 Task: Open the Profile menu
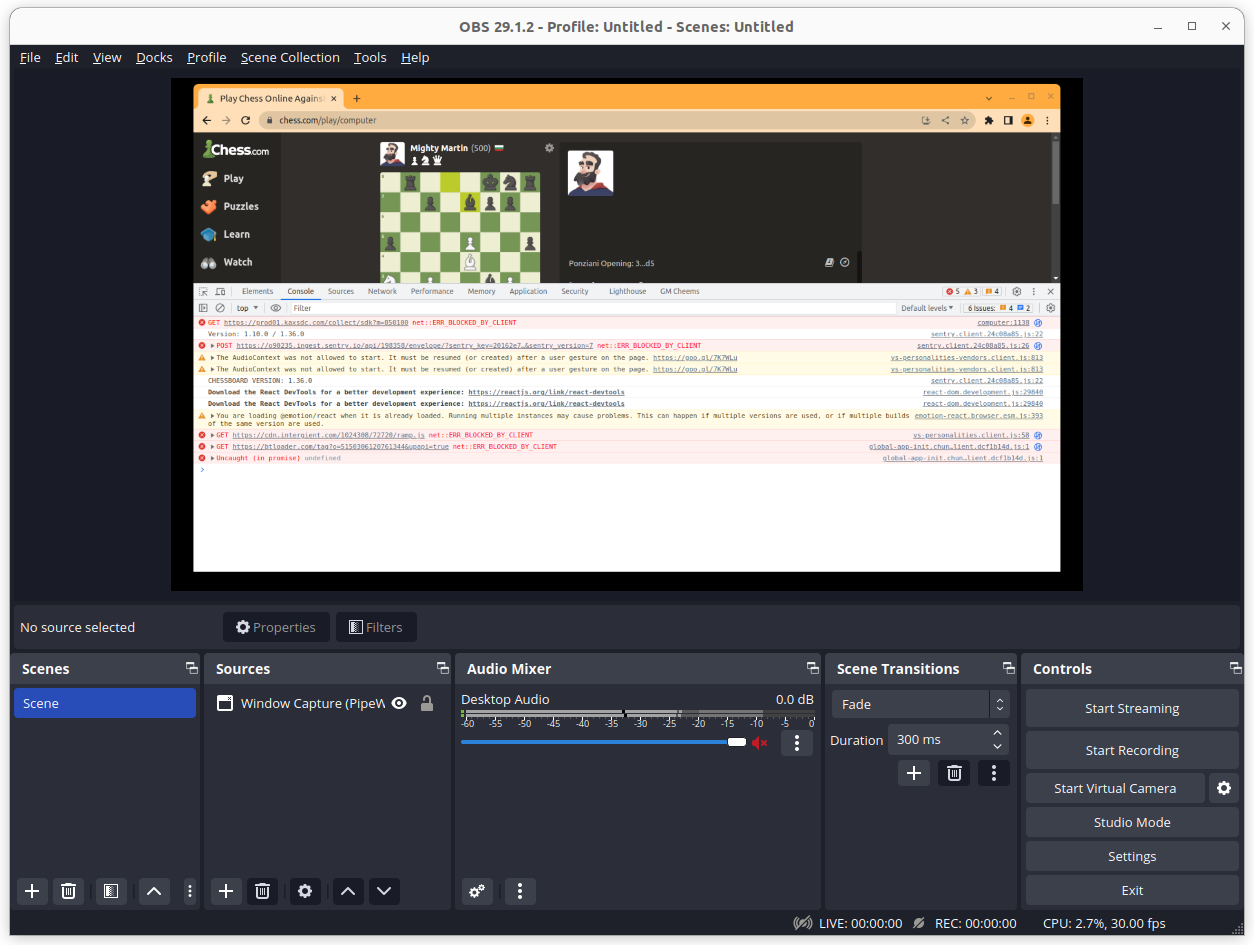pyautogui.click(x=206, y=57)
